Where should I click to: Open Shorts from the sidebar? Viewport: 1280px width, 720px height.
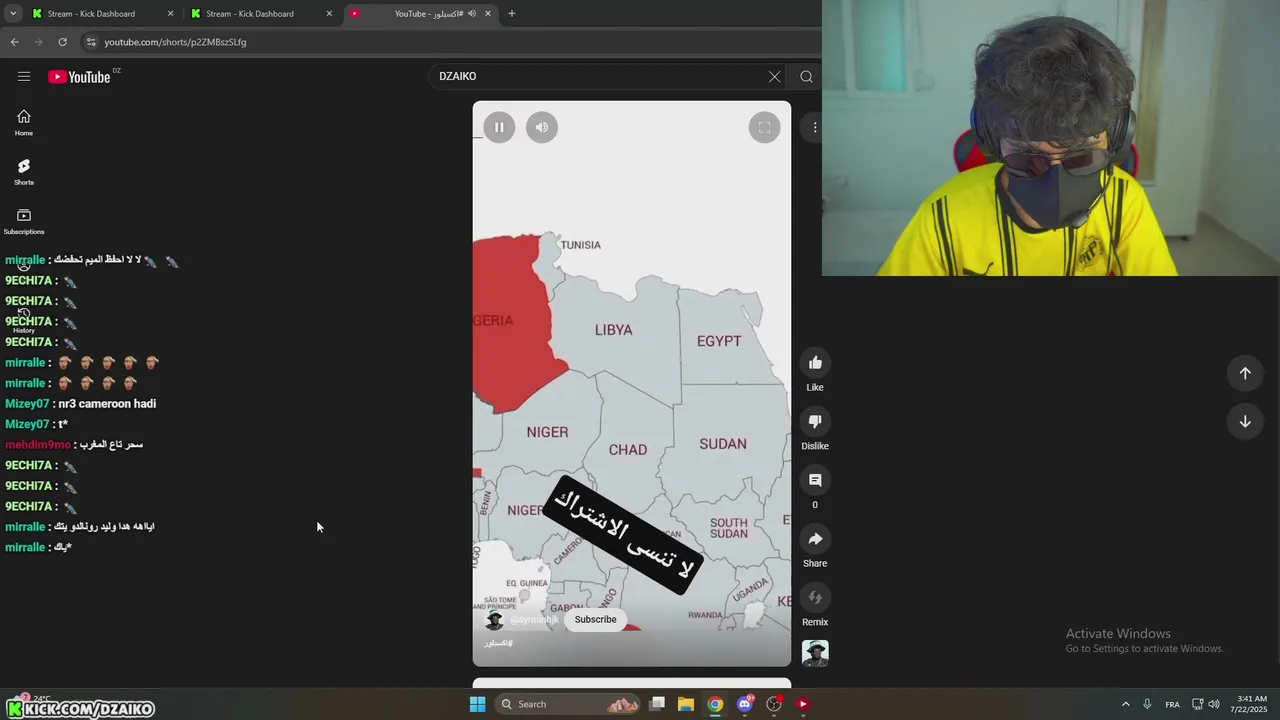[24, 172]
